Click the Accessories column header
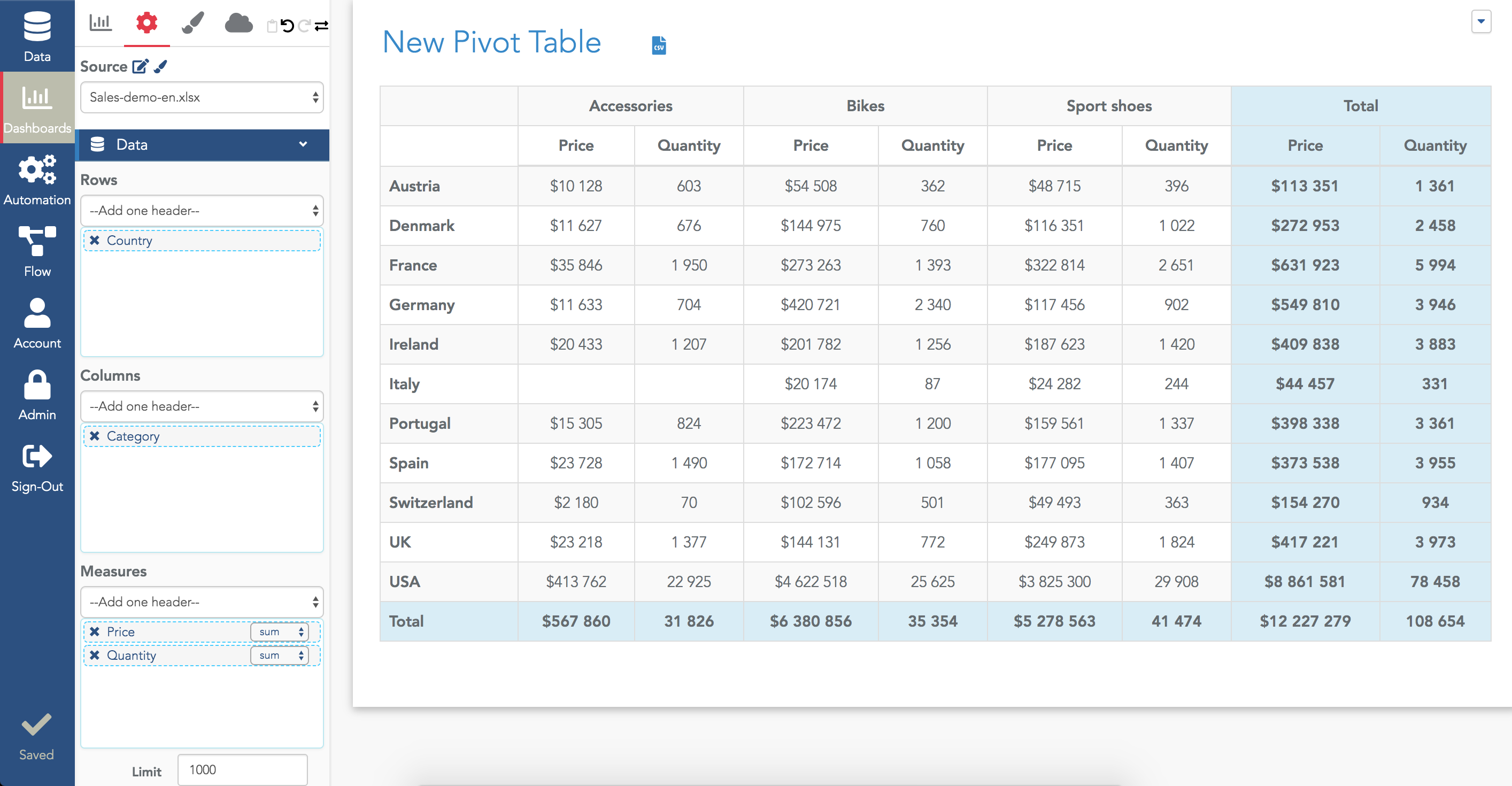 coord(630,106)
